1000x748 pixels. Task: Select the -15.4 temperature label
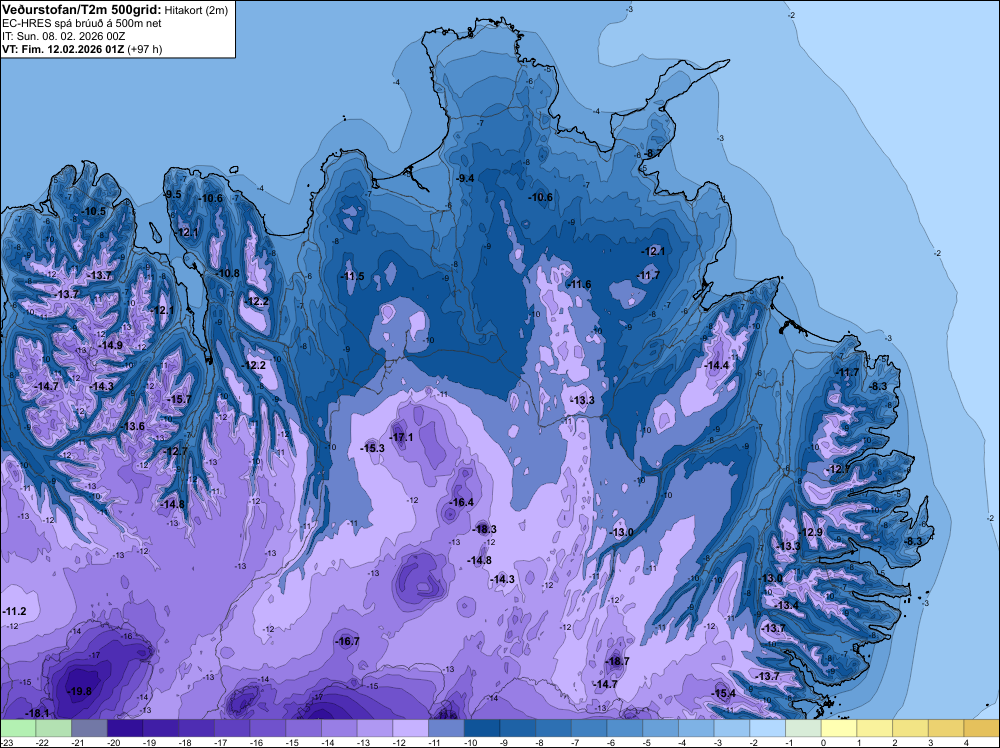click(724, 694)
